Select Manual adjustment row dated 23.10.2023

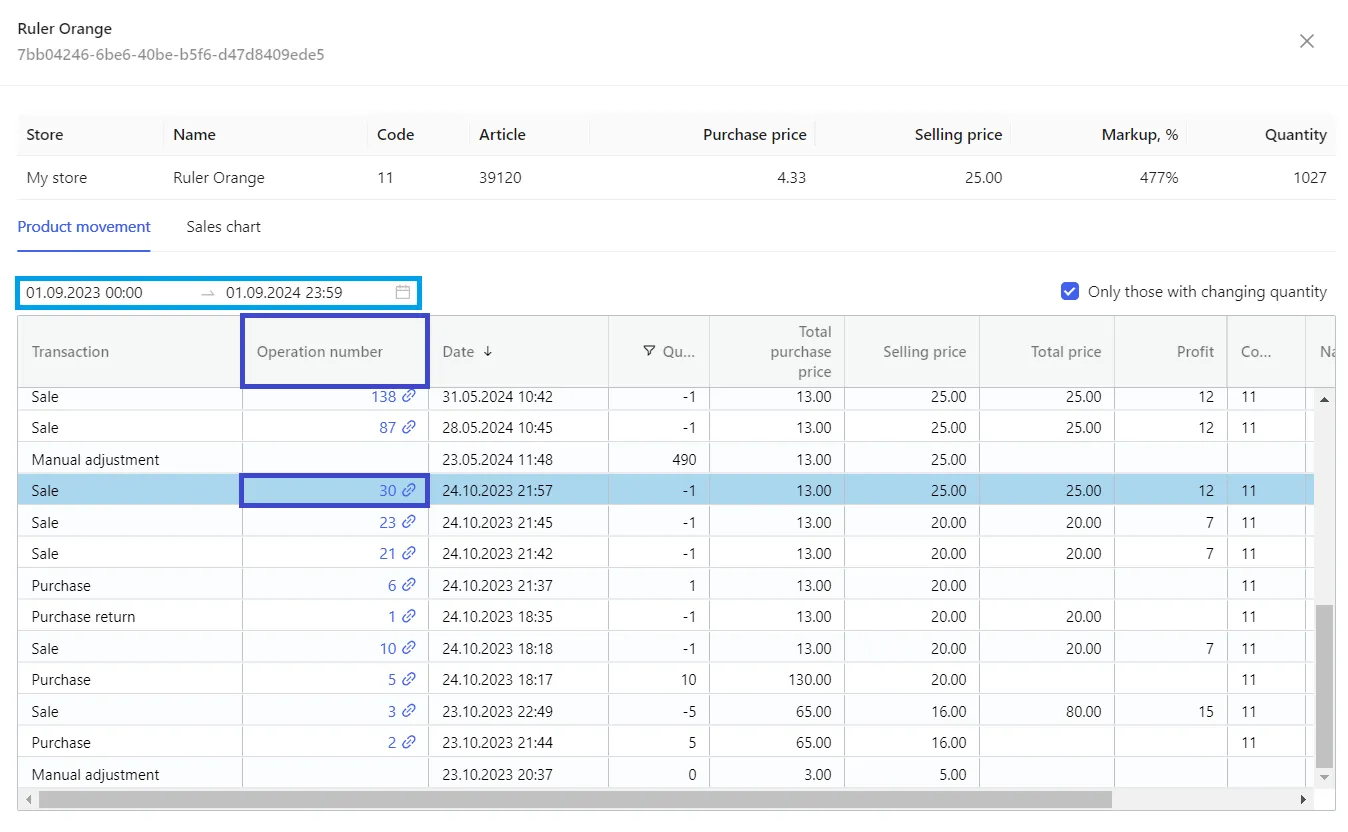[665, 774]
